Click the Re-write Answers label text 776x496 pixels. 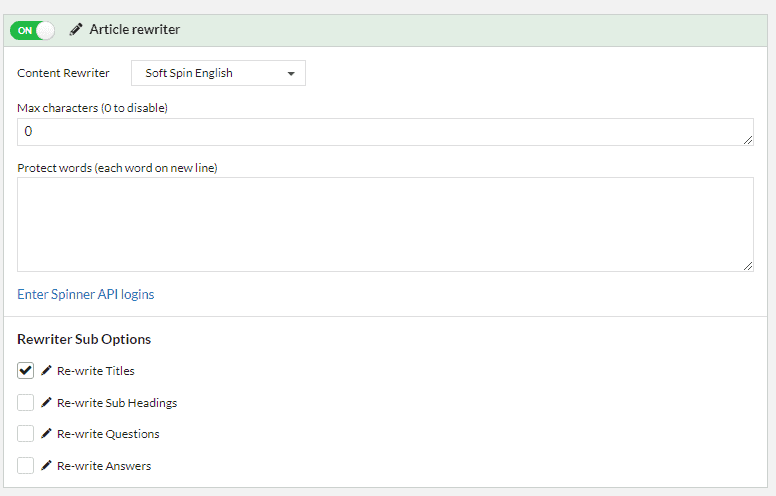[x=104, y=466]
